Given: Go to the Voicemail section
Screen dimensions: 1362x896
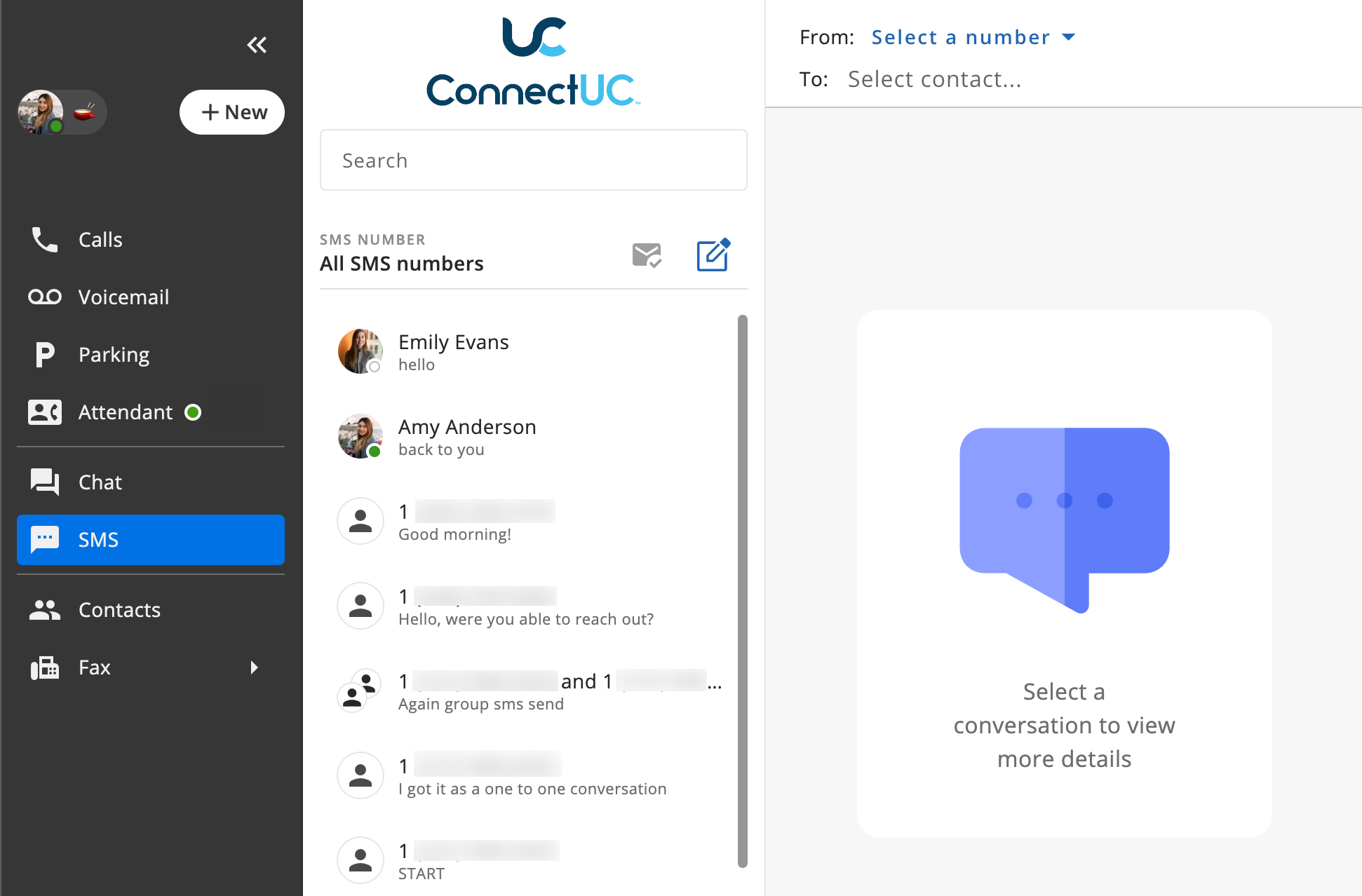Looking at the screenshot, I should [x=123, y=297].
